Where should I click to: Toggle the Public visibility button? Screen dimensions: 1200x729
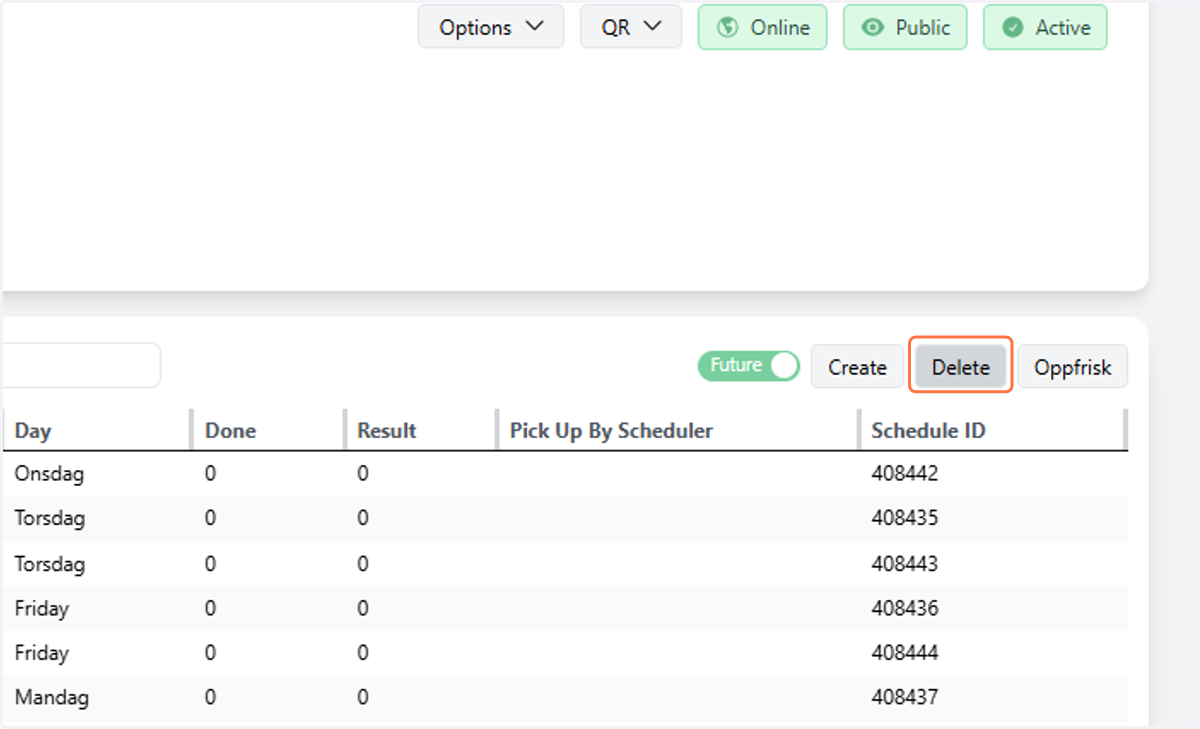pos(905,27)
